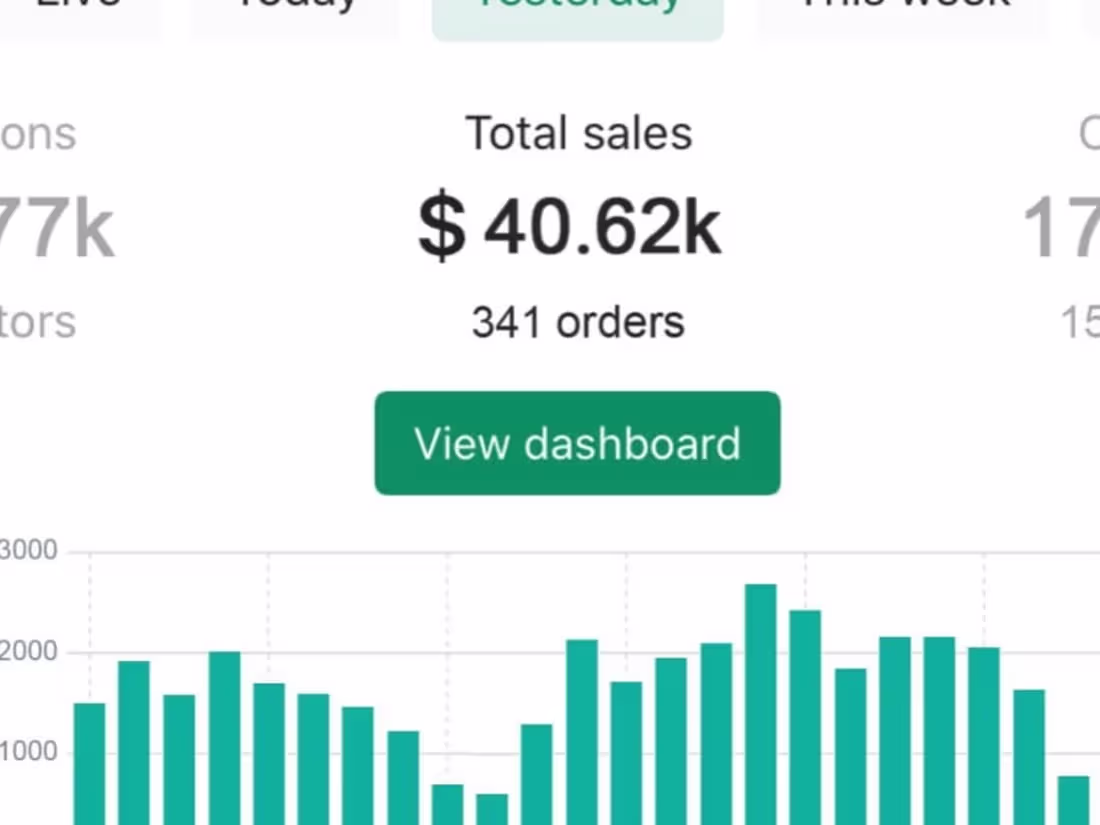Click the 2000 axis label

pyautogui.click(x=29, y=653)
